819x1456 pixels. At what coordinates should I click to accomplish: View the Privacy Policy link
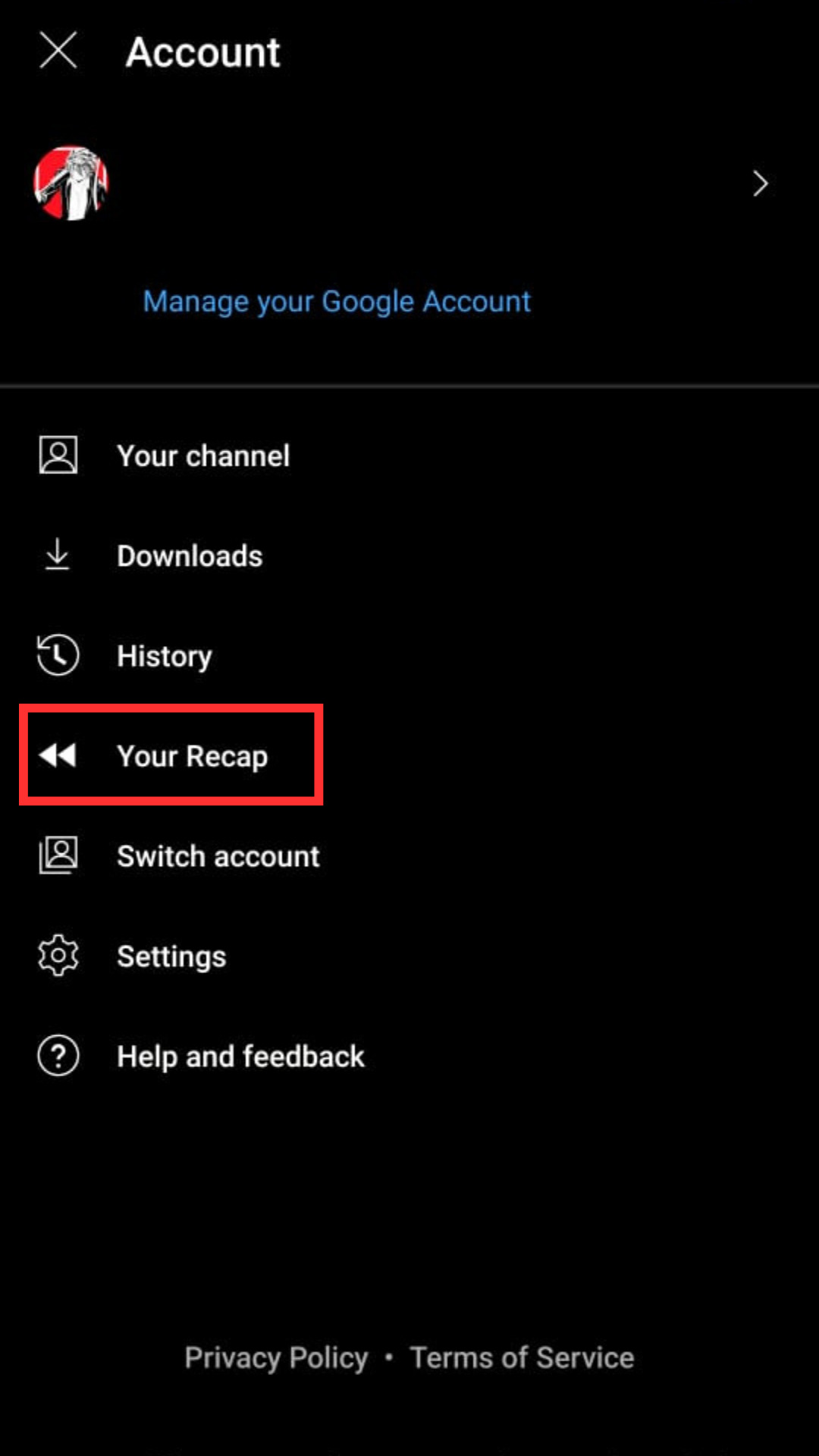point(277,1358)
